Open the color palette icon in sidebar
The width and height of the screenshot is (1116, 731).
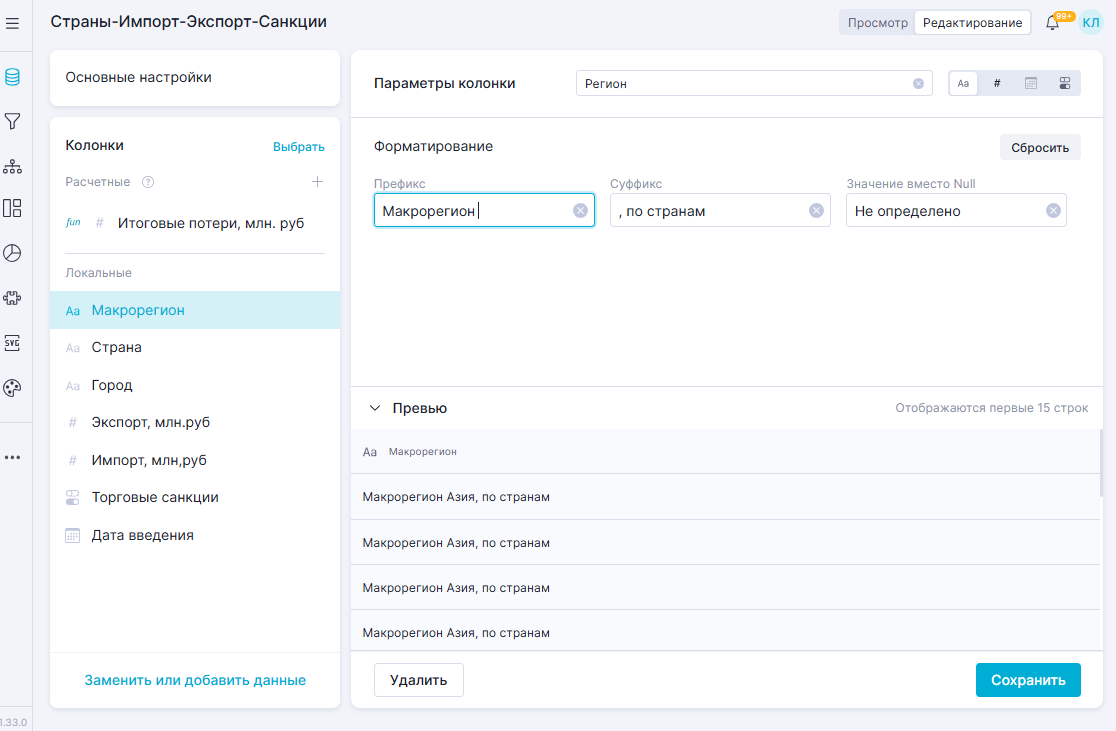pos(13,388)
